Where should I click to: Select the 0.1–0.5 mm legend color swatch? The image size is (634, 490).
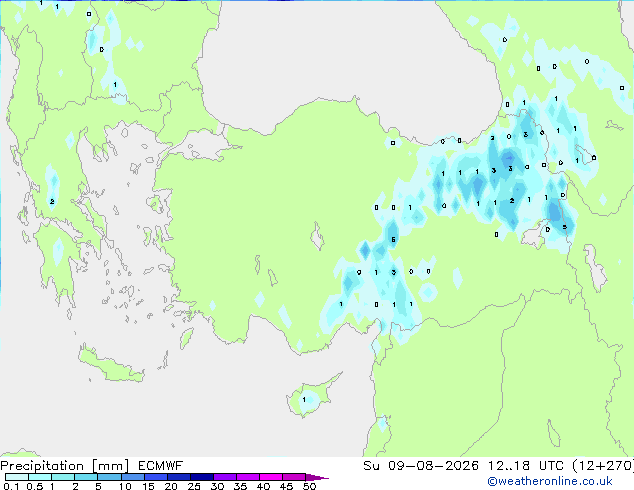pos(17,477)
